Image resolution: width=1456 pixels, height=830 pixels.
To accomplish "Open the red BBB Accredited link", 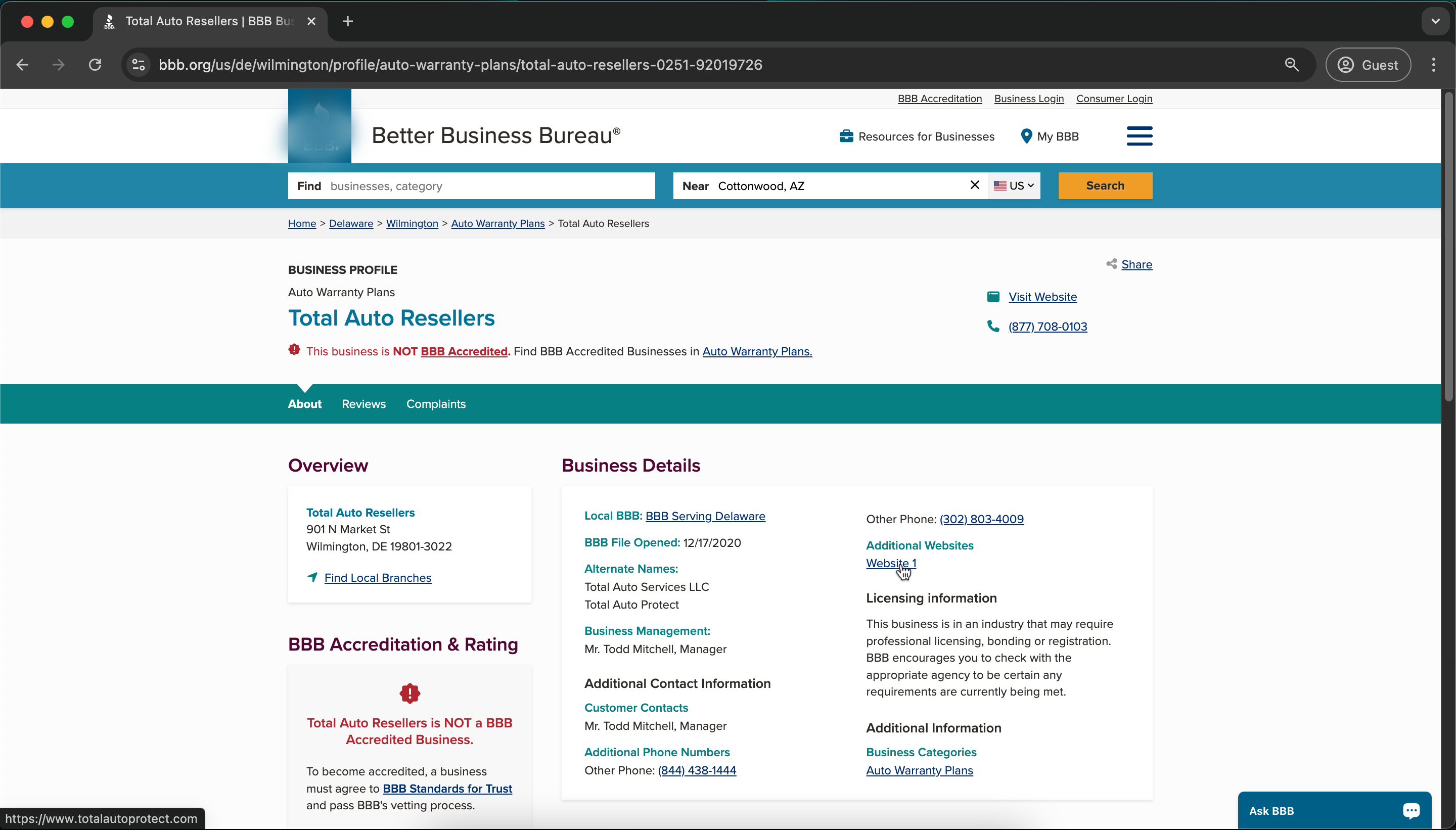I will pos(464,352).
